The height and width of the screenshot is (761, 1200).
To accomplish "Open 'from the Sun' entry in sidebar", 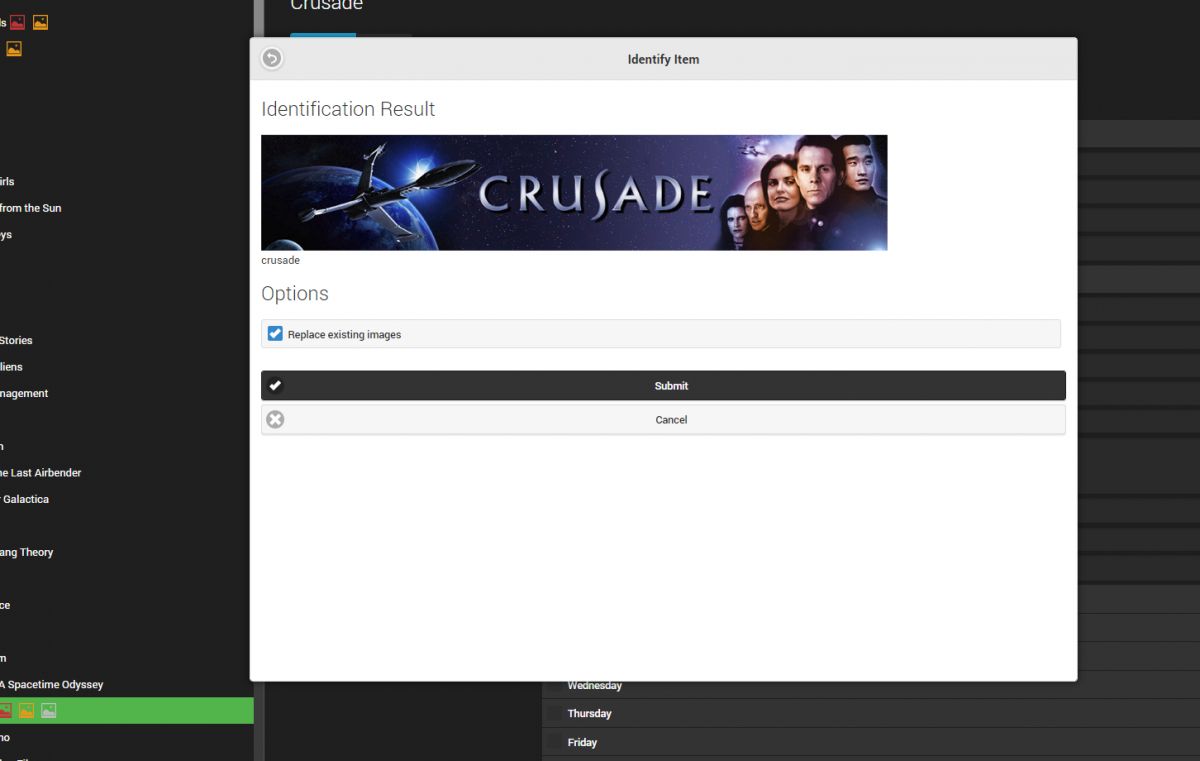I will [x=30, y=208].
